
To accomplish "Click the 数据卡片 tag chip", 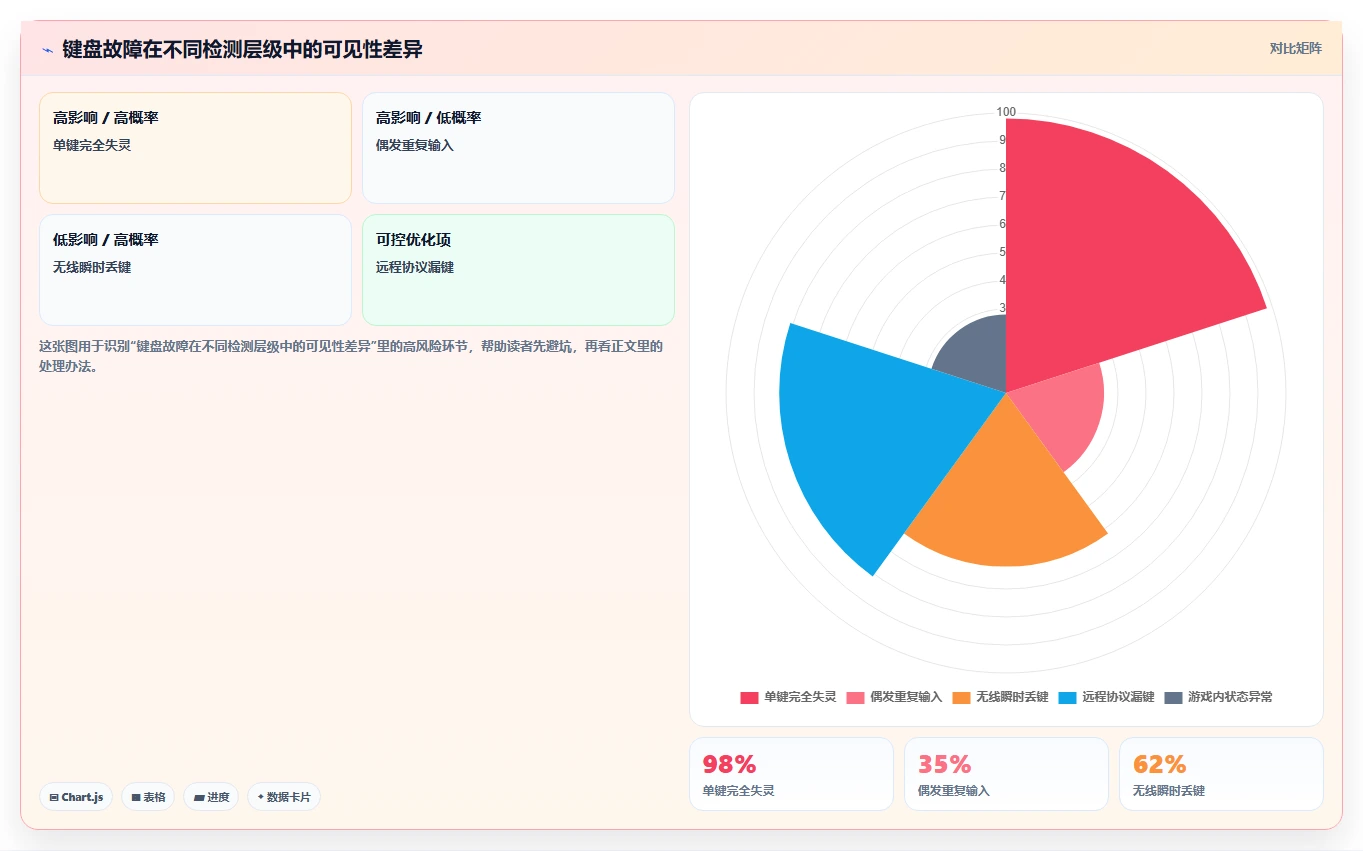I will [x=284, y=797].
